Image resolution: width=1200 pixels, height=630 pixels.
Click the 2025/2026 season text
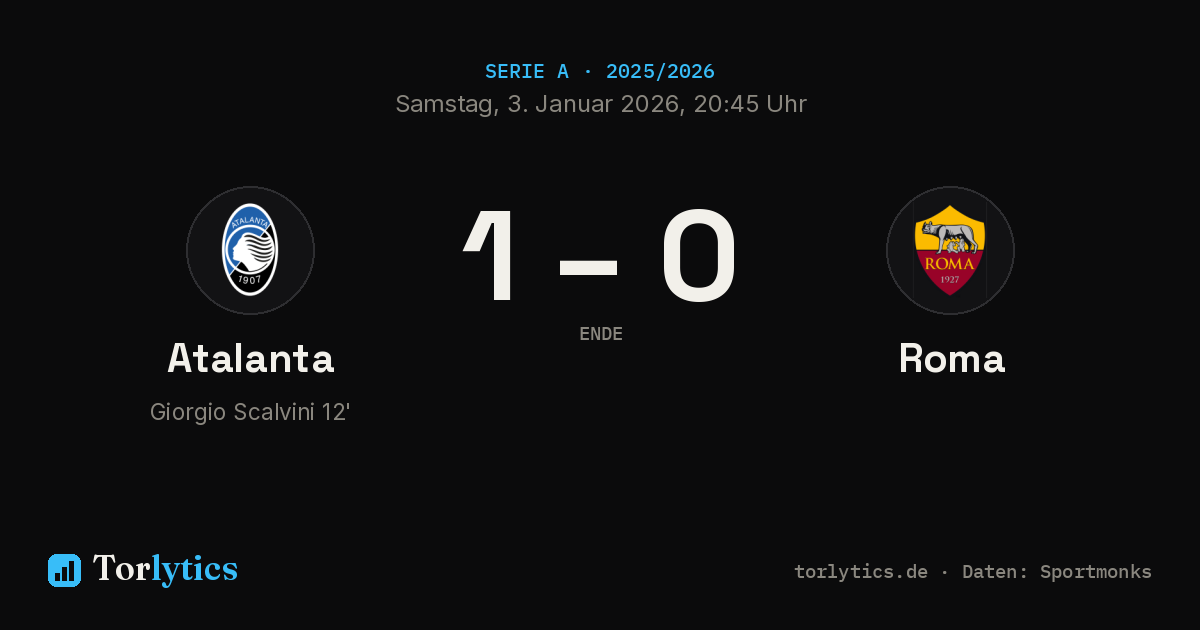[x=660, y=71]
